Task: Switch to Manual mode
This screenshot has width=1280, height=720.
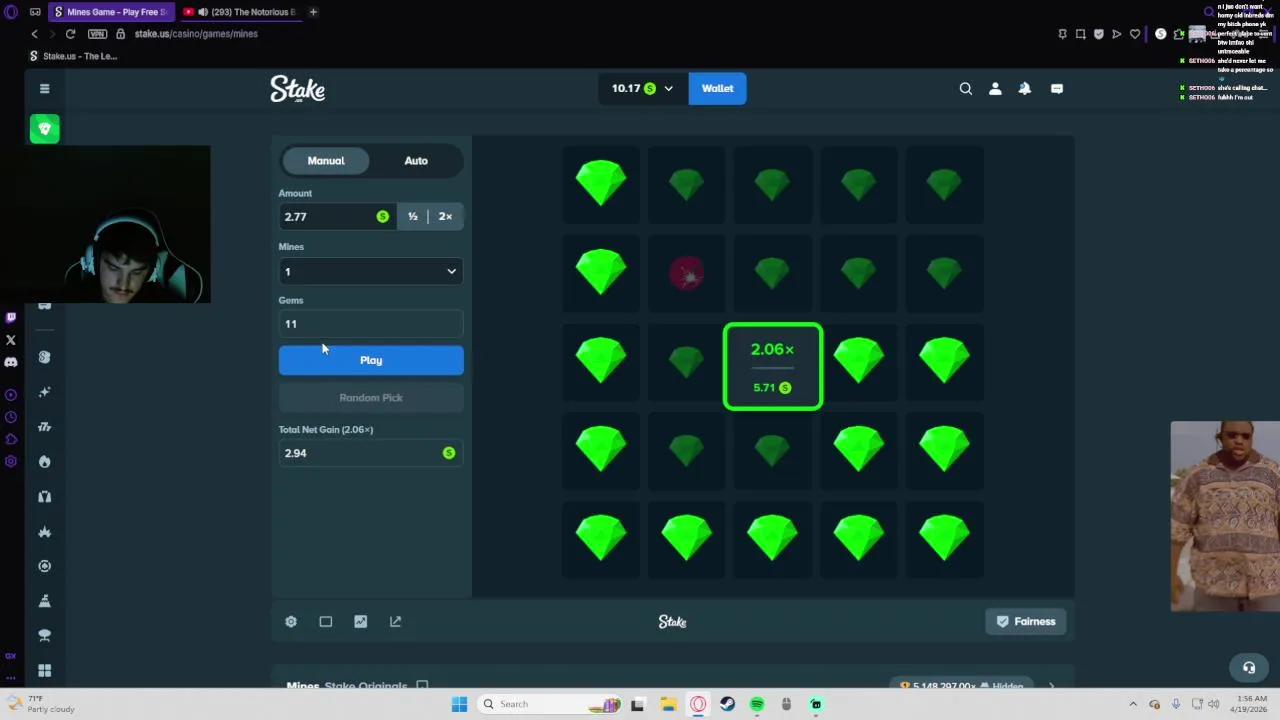Action: [x=326, y=161]
